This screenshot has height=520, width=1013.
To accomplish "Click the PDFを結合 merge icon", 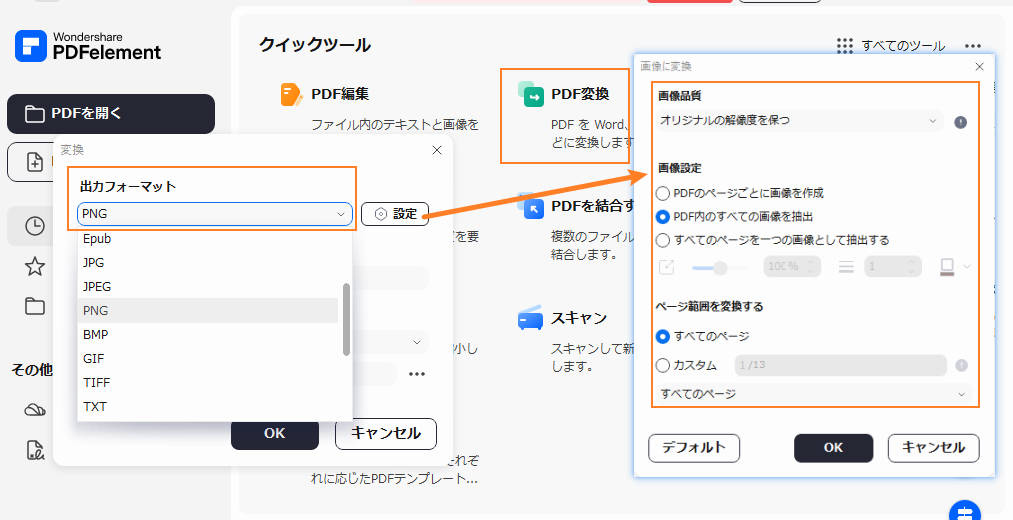I will coord(531,207).
